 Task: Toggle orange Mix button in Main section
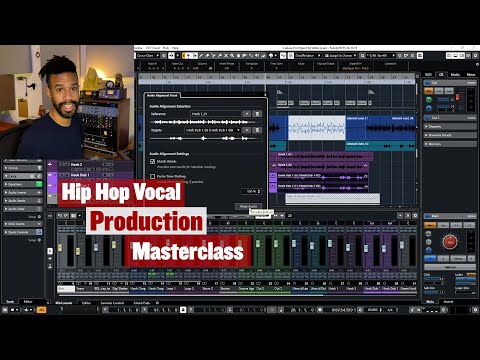[430, 225]
